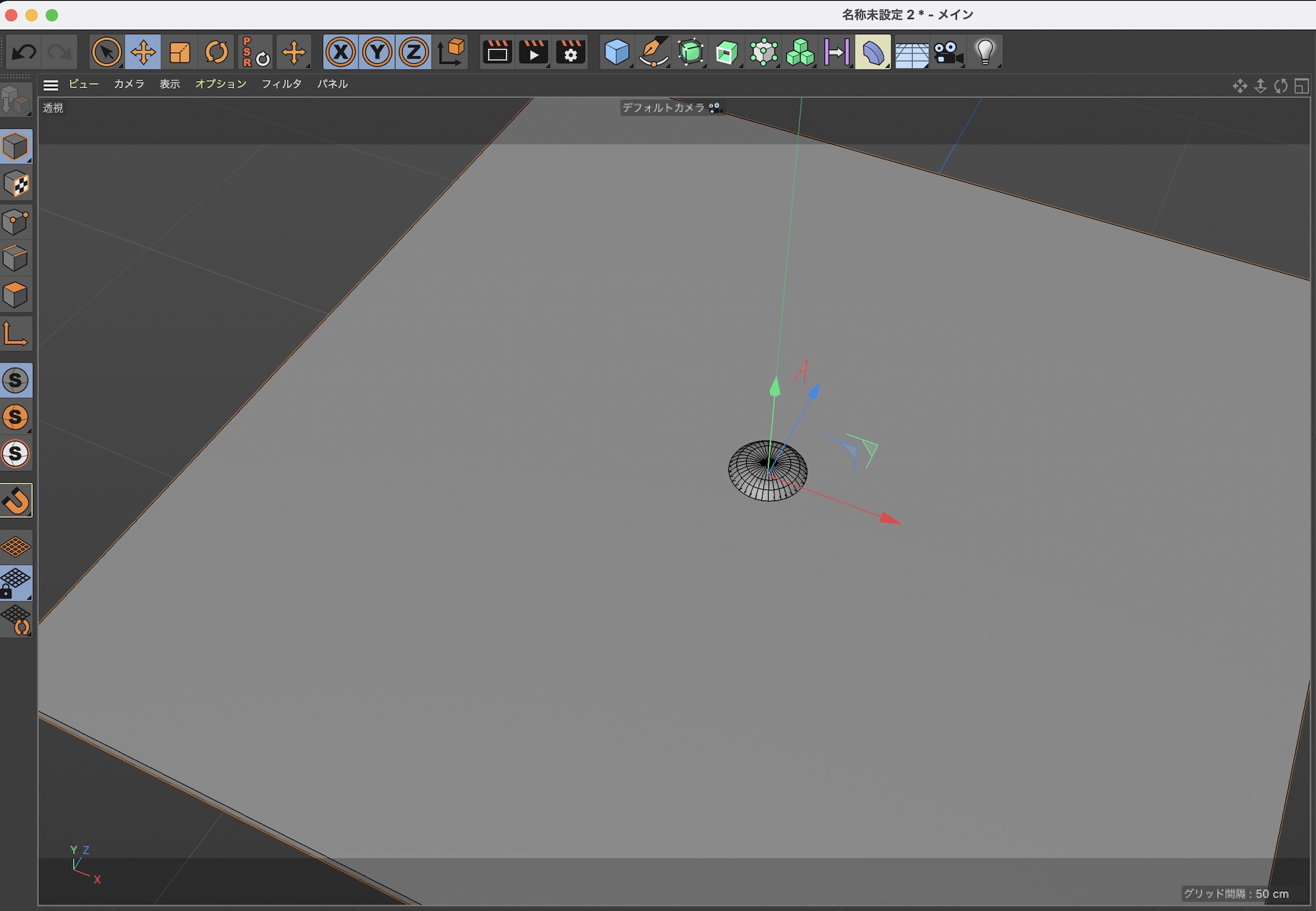Select the Scale tool
Screen dimensions: 1316x911
coord(179,52)
